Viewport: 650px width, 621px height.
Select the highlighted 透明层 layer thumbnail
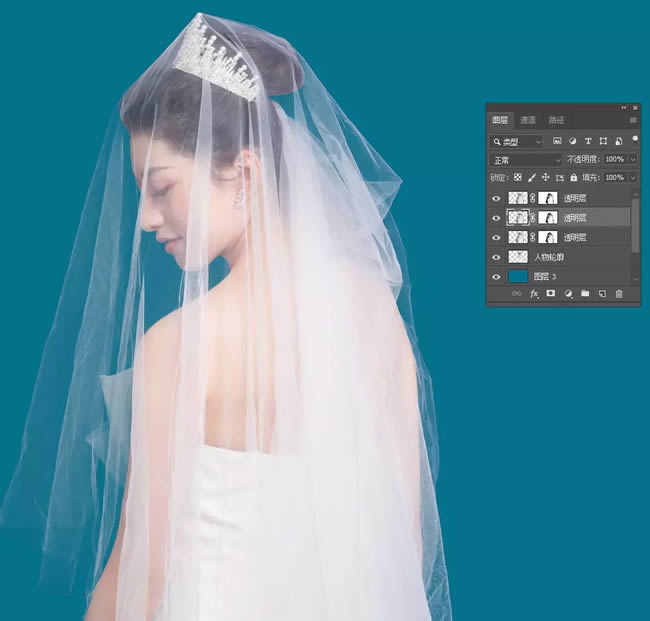click(518, 218)
